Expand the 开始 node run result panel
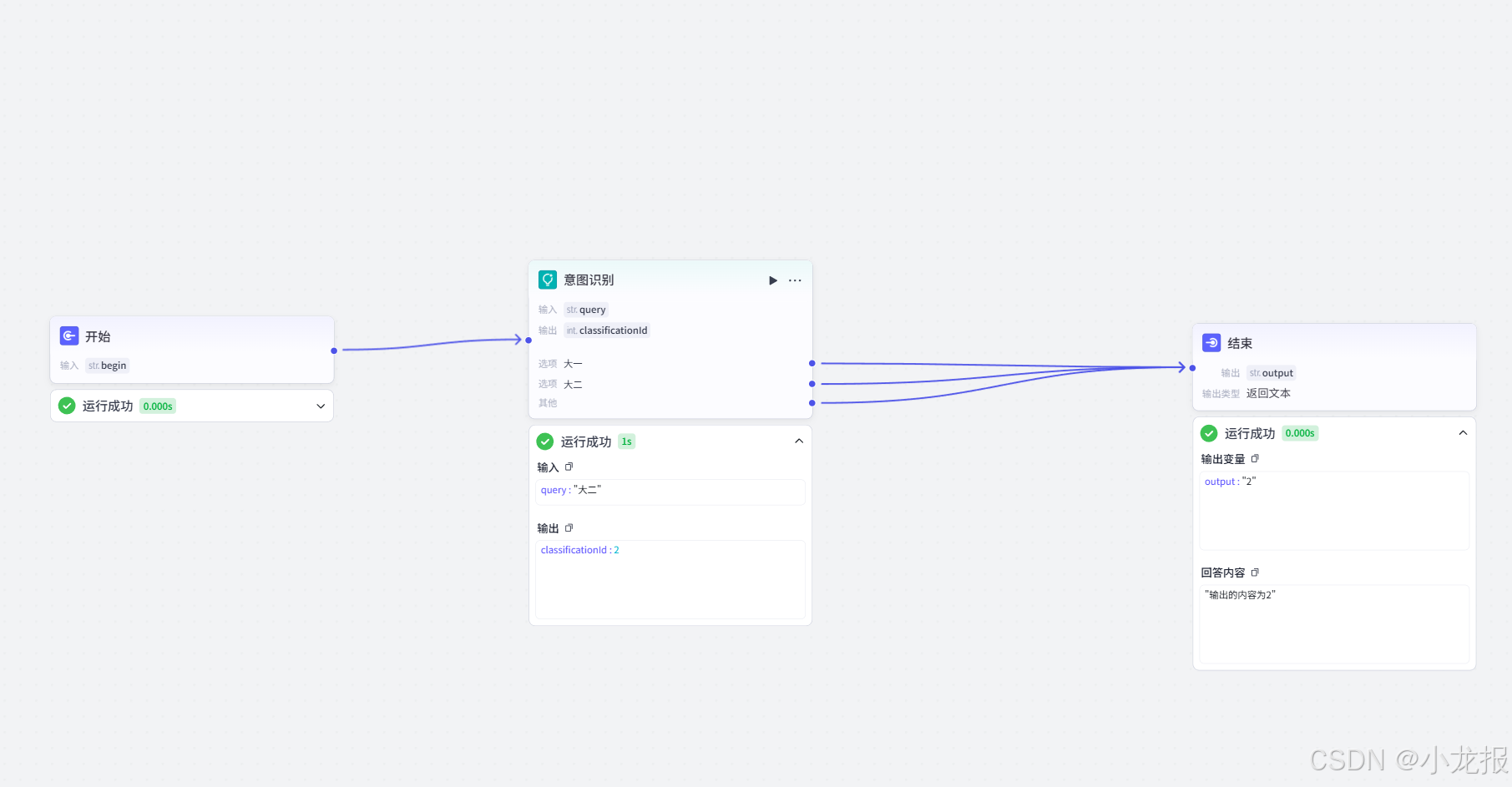1512x787 pixels. pyautogui.click(x=321, y=406)
